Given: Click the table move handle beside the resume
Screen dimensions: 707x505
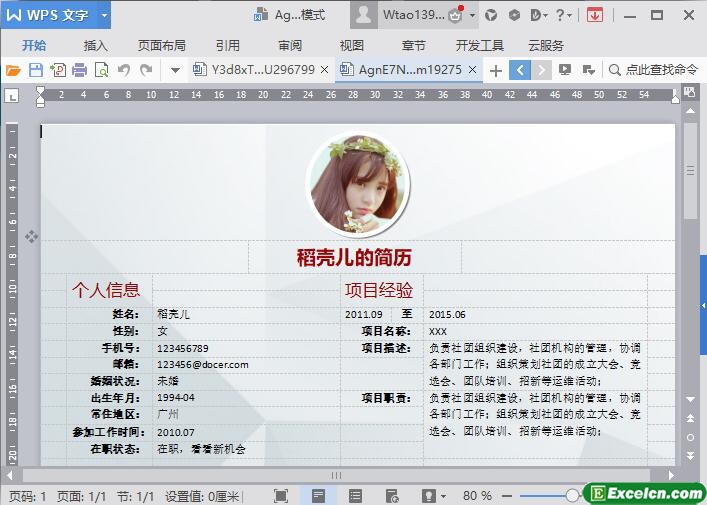Looking at the screenshot, I should (31, 237).
